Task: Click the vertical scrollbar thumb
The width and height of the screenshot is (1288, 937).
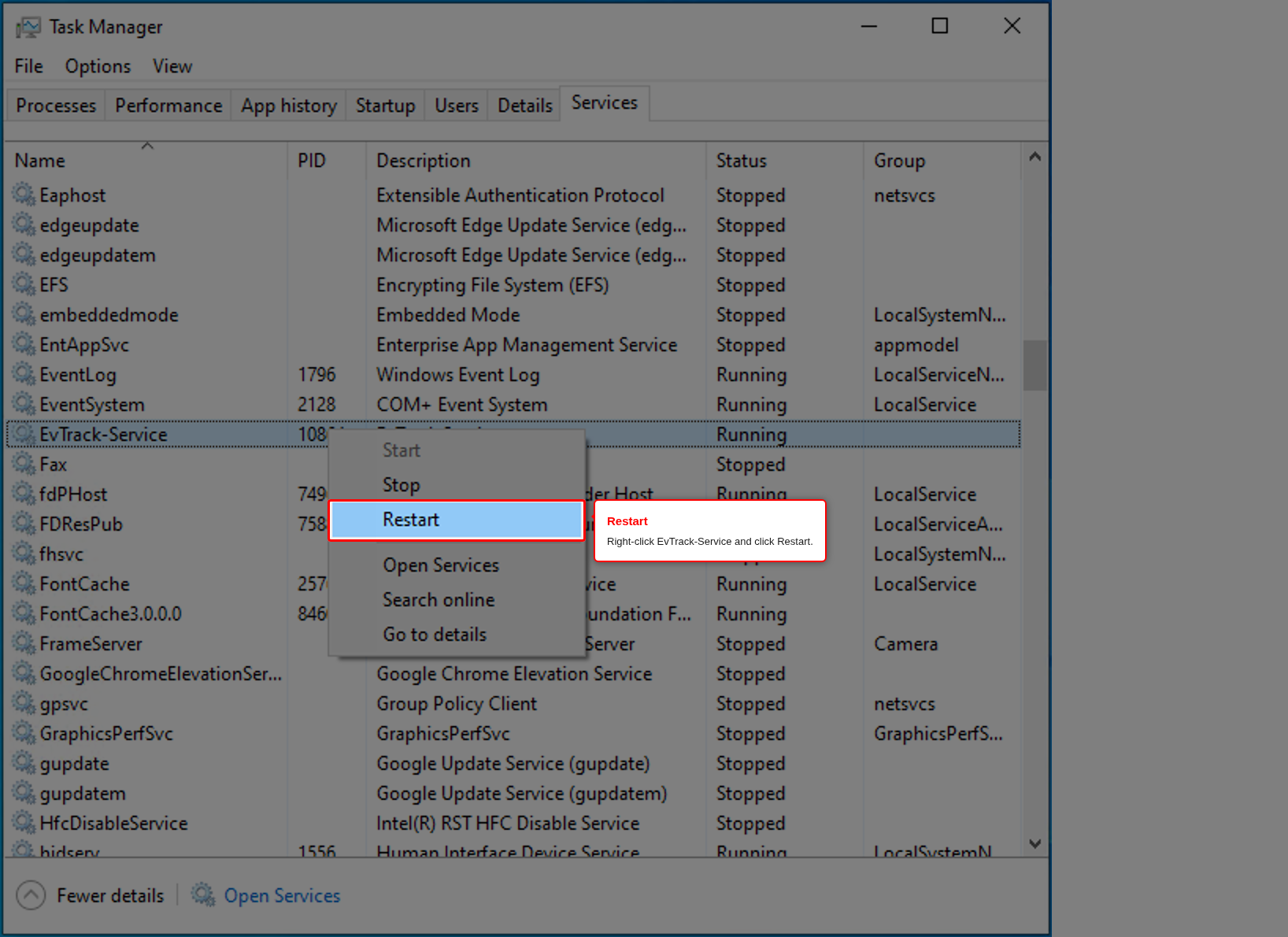Action: (x=1035, y=365)
